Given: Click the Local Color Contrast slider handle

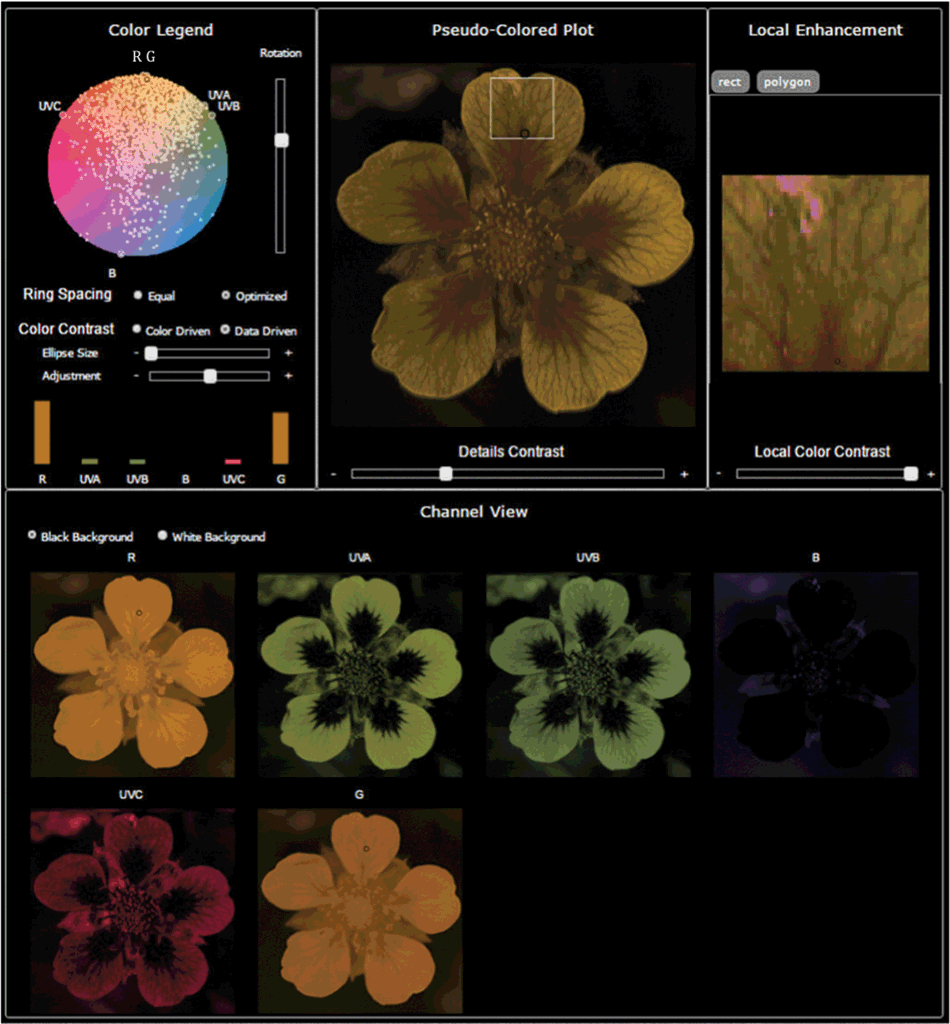Looking at the screenshot, I should pyautogui.click(x=910, y=474).
